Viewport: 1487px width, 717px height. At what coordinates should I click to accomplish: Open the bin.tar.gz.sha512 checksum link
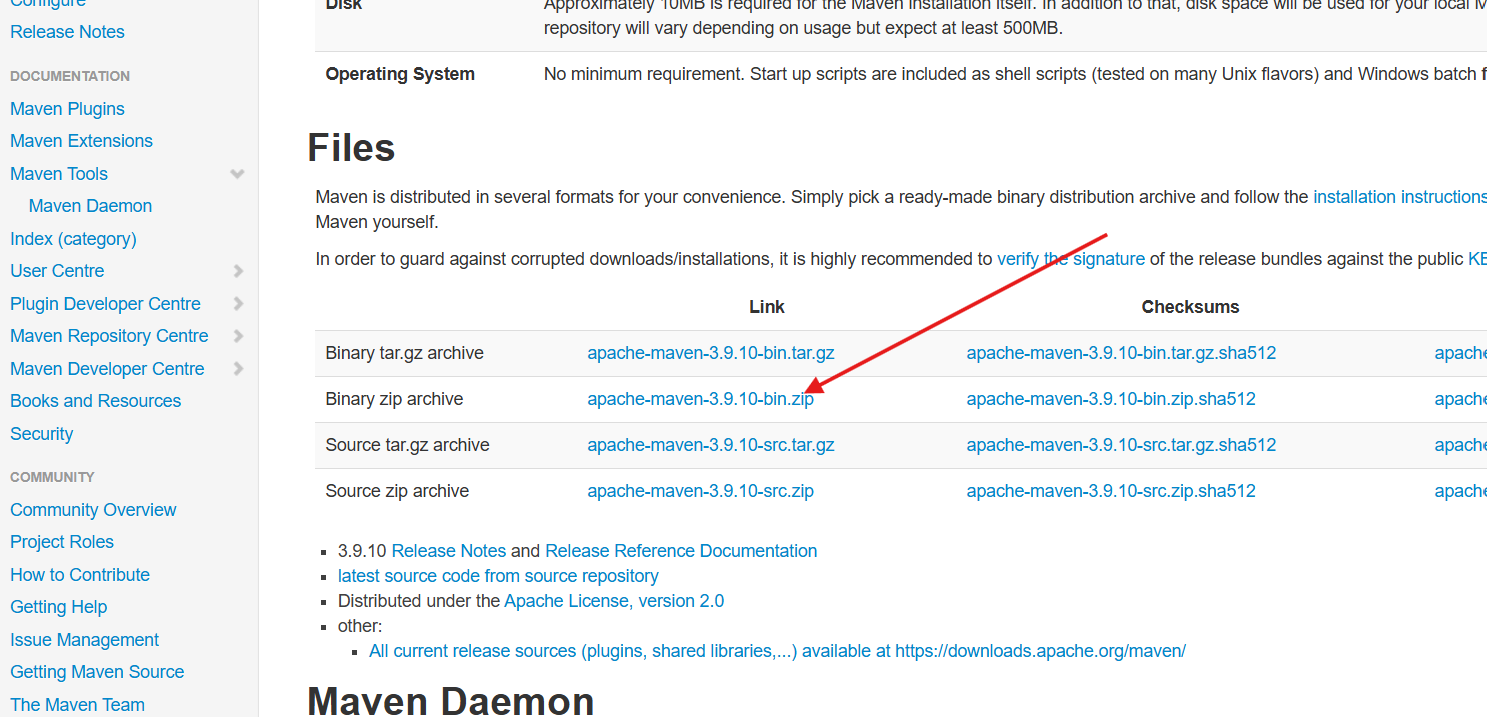click(1121, 353)
